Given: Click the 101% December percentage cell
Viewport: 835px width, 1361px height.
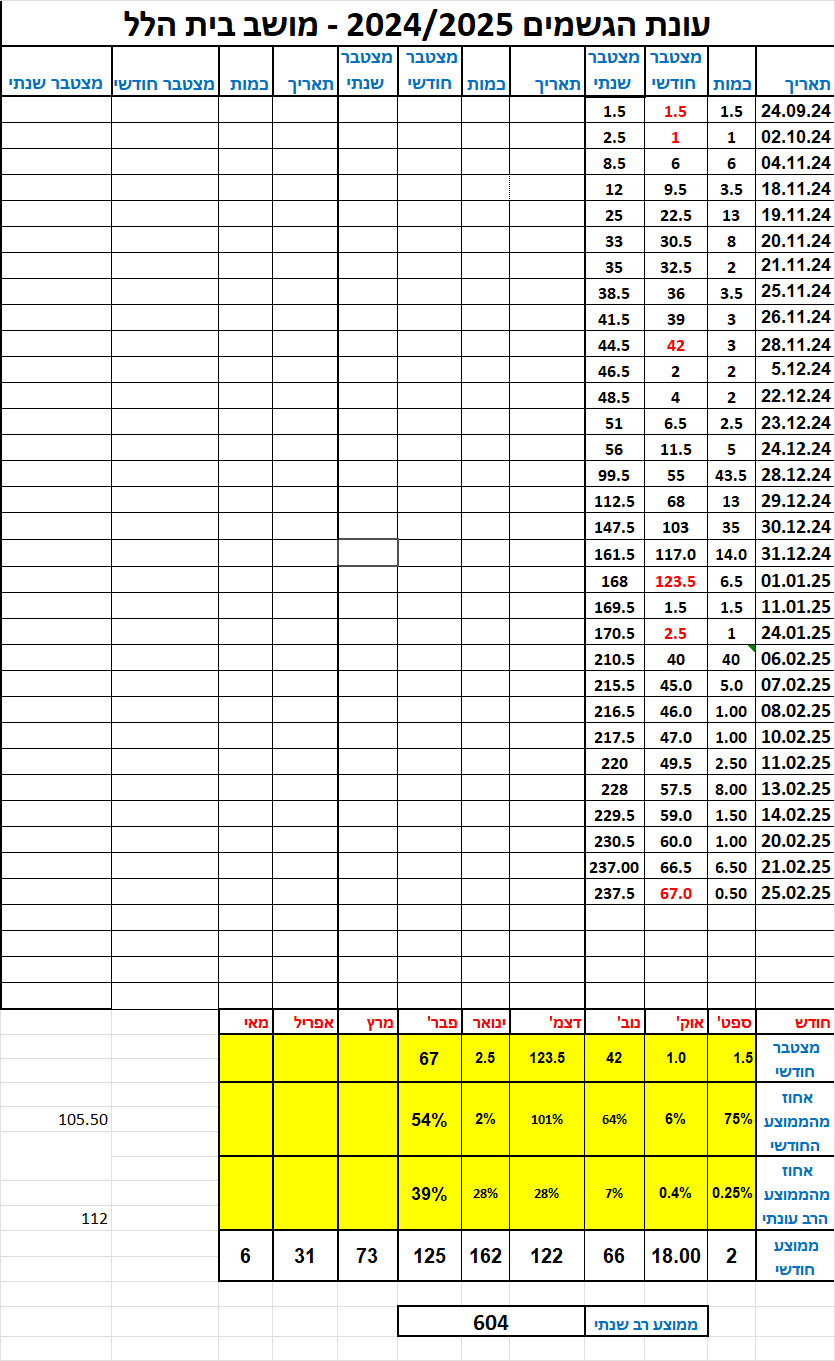Looking at the screenshot, I should click(546, 1119).
